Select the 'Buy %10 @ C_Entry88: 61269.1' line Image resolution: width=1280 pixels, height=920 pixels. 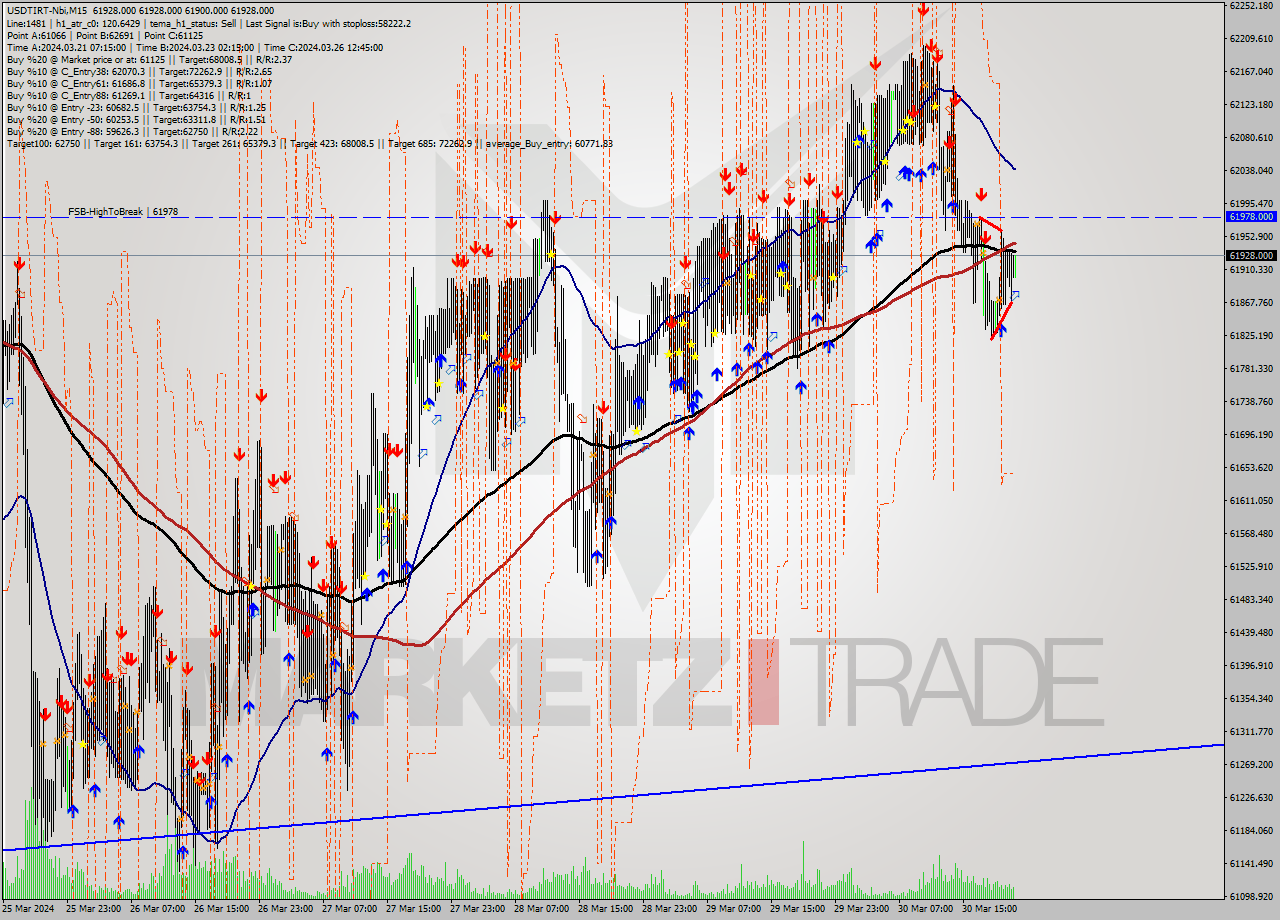(x=130, y=95)
